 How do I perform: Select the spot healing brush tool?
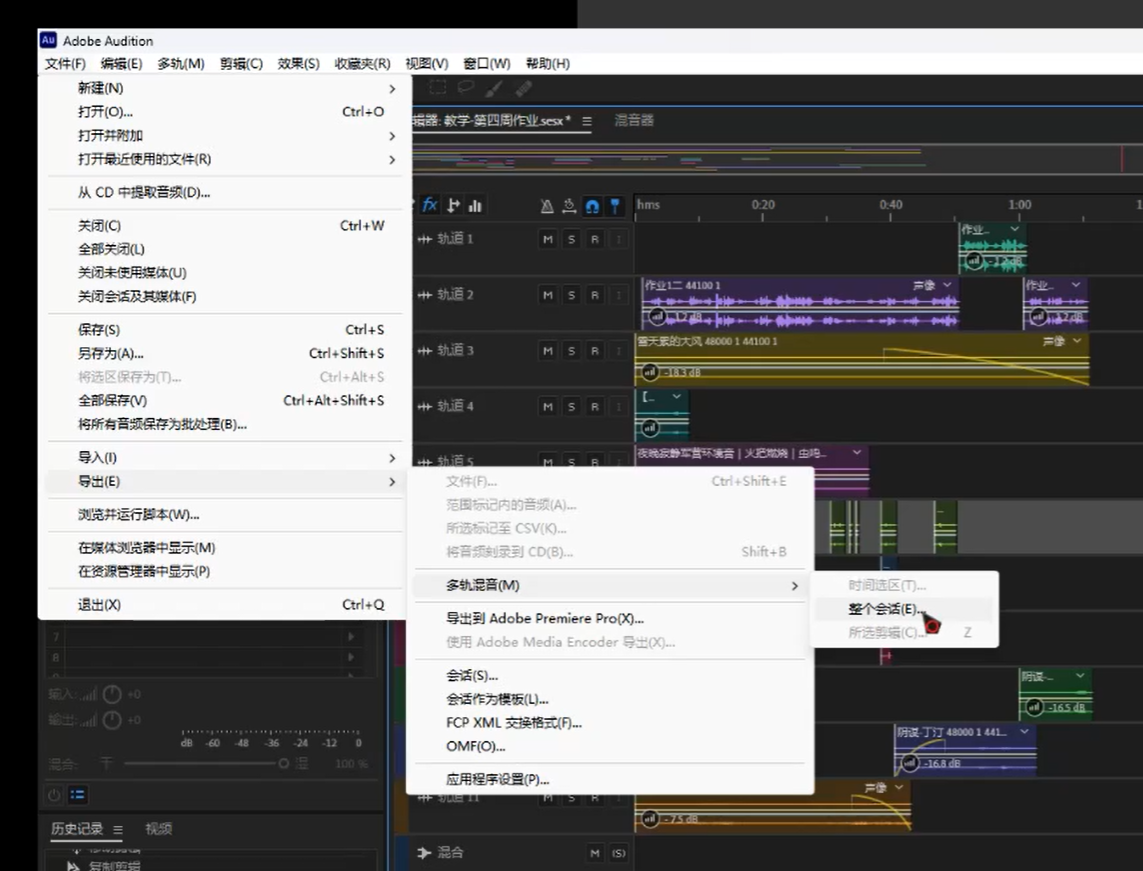(x=523, y=89)
